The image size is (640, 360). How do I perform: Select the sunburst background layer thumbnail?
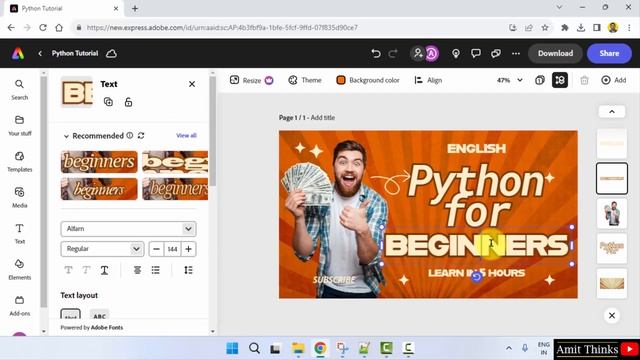click(x=612, y=283)
